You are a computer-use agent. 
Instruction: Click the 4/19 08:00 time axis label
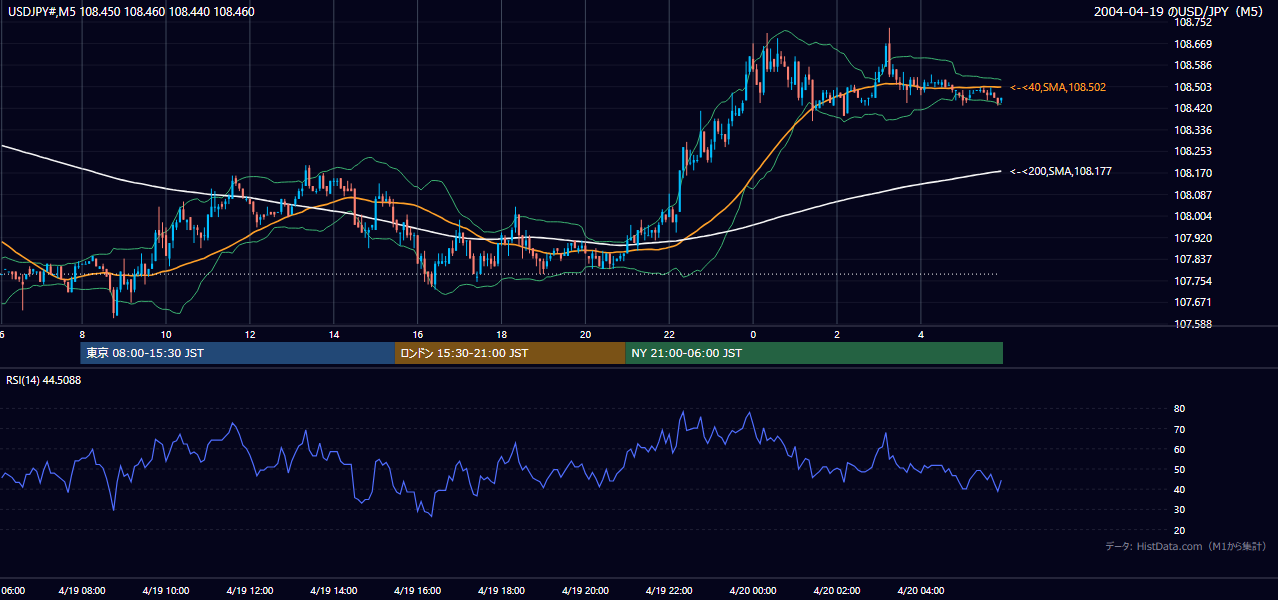pos(81,590)
